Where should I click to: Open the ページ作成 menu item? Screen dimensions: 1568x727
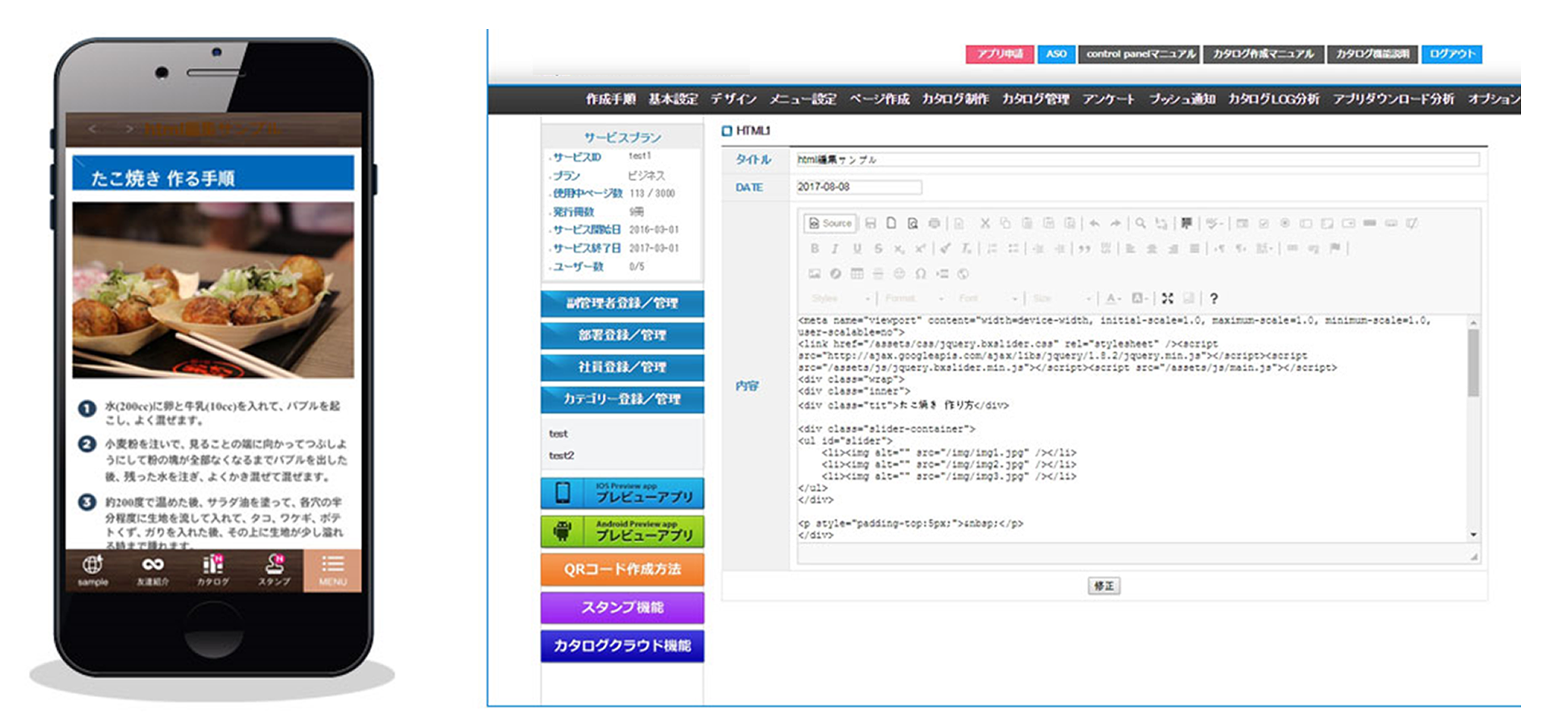pos(879,99)
